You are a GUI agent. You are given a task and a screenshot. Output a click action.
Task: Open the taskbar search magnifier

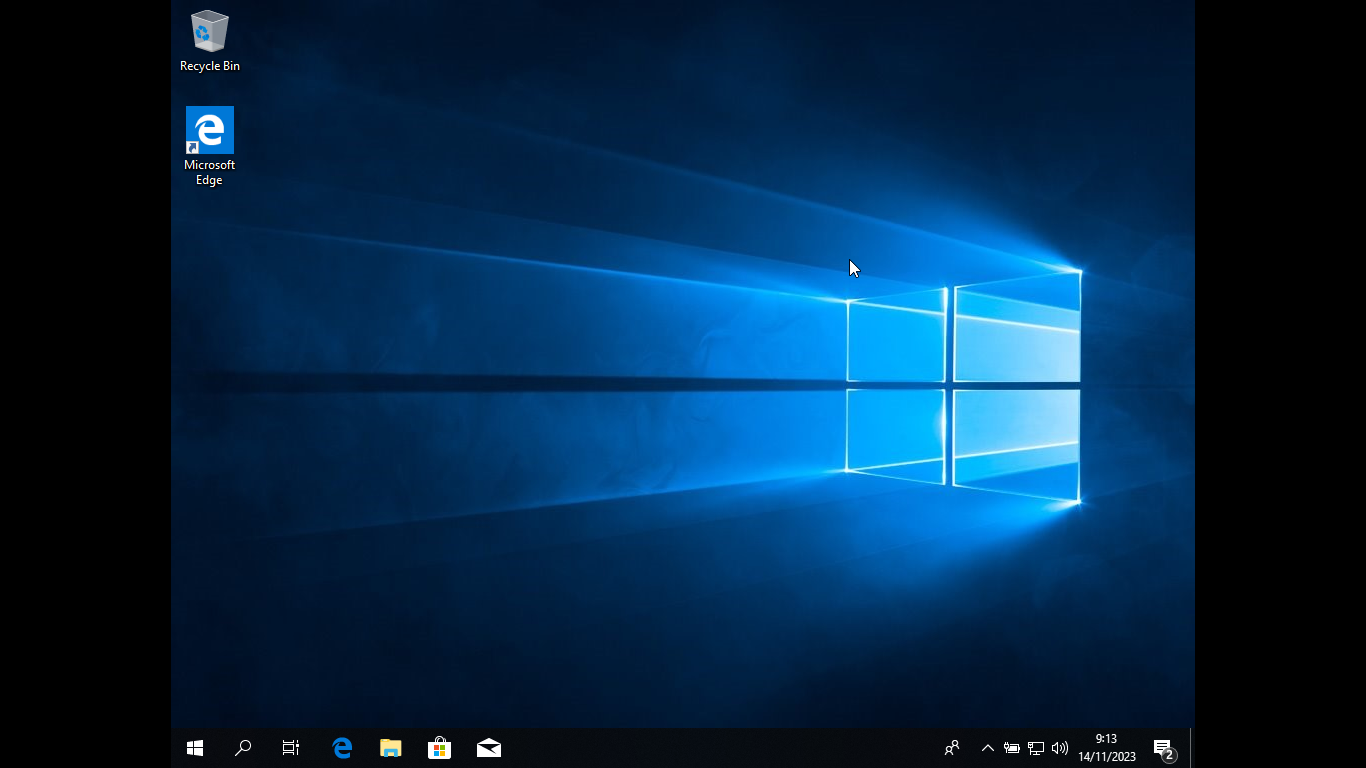(x=242, y=748)
